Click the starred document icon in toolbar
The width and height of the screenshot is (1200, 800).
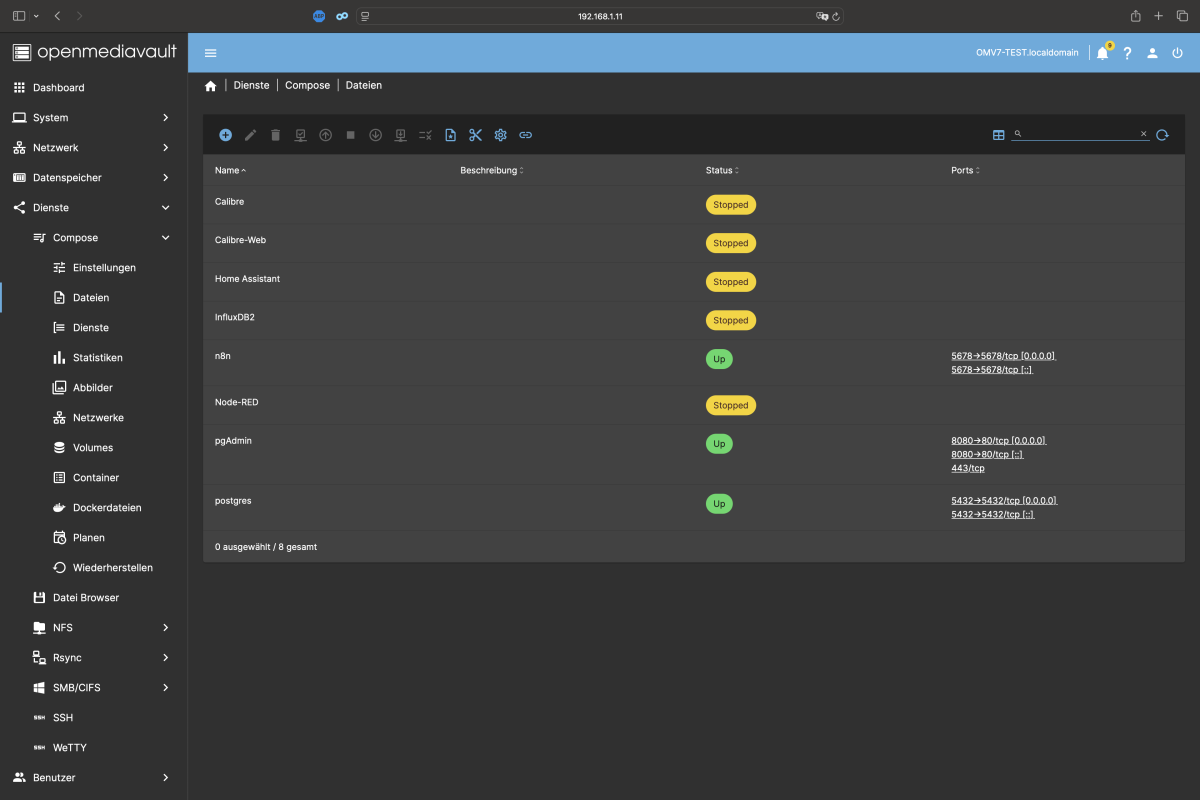point(450,135)
